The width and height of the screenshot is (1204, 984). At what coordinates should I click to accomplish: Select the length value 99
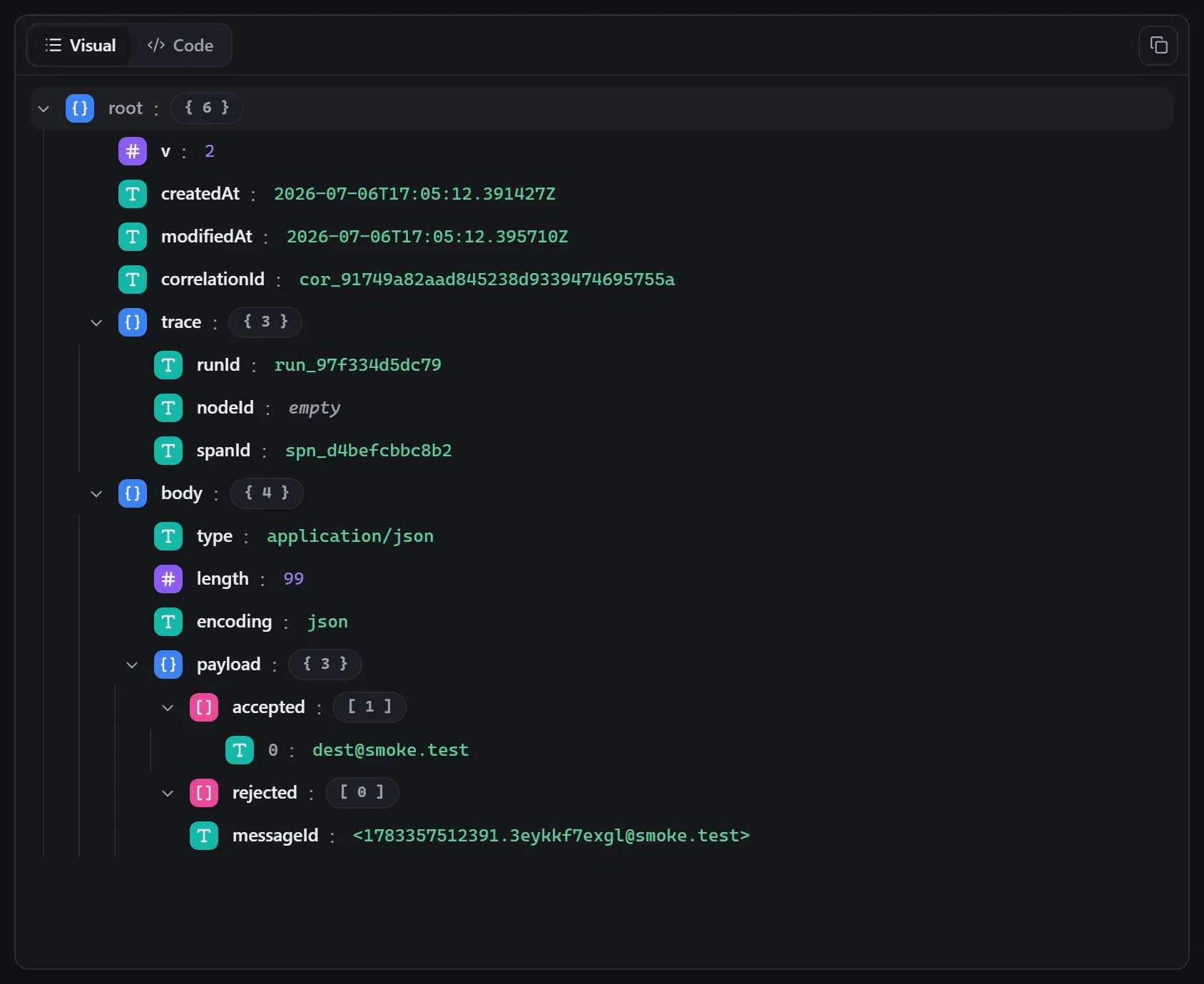[294, 579]
